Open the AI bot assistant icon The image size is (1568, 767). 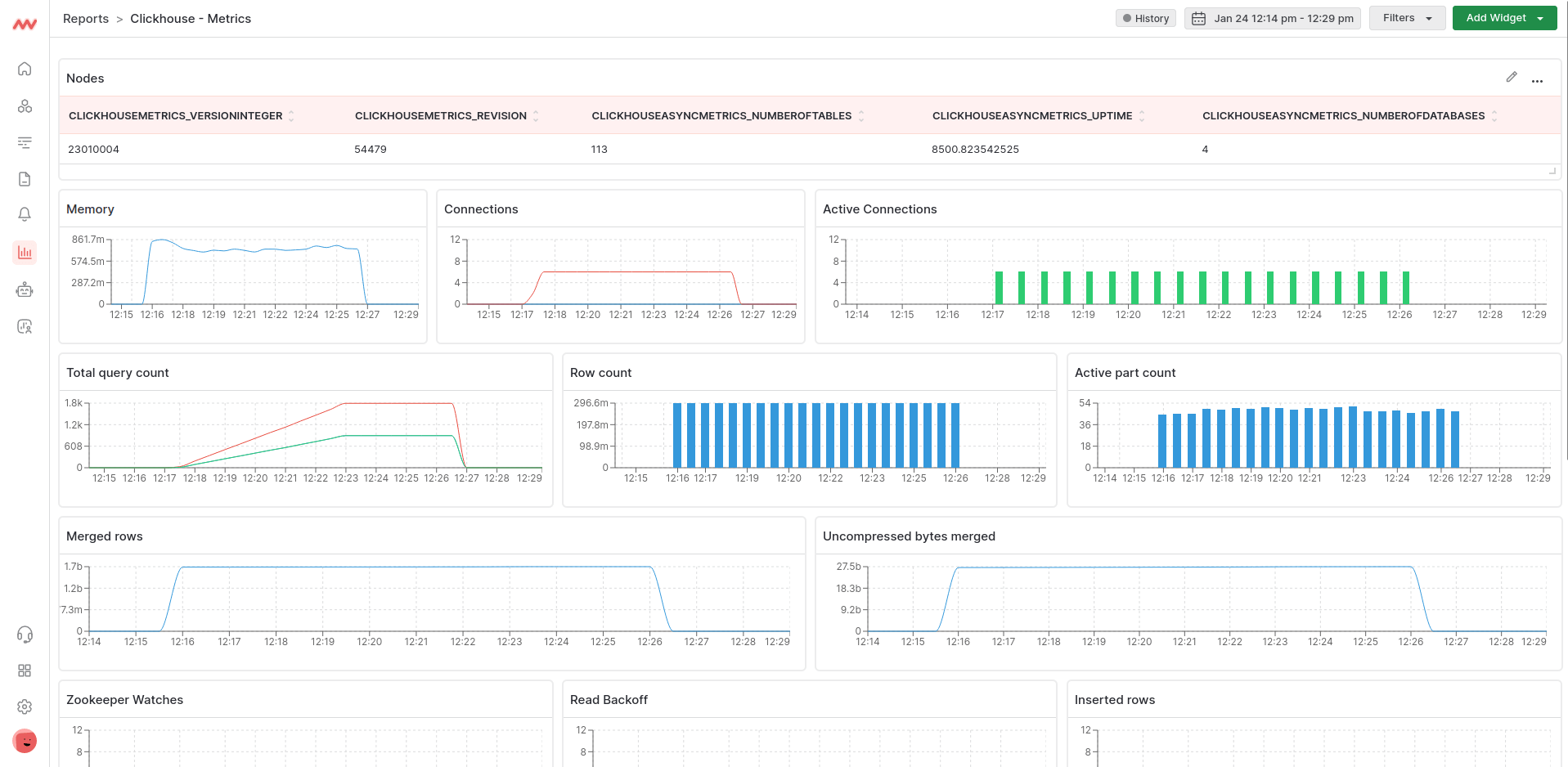[x=25, y=289]
